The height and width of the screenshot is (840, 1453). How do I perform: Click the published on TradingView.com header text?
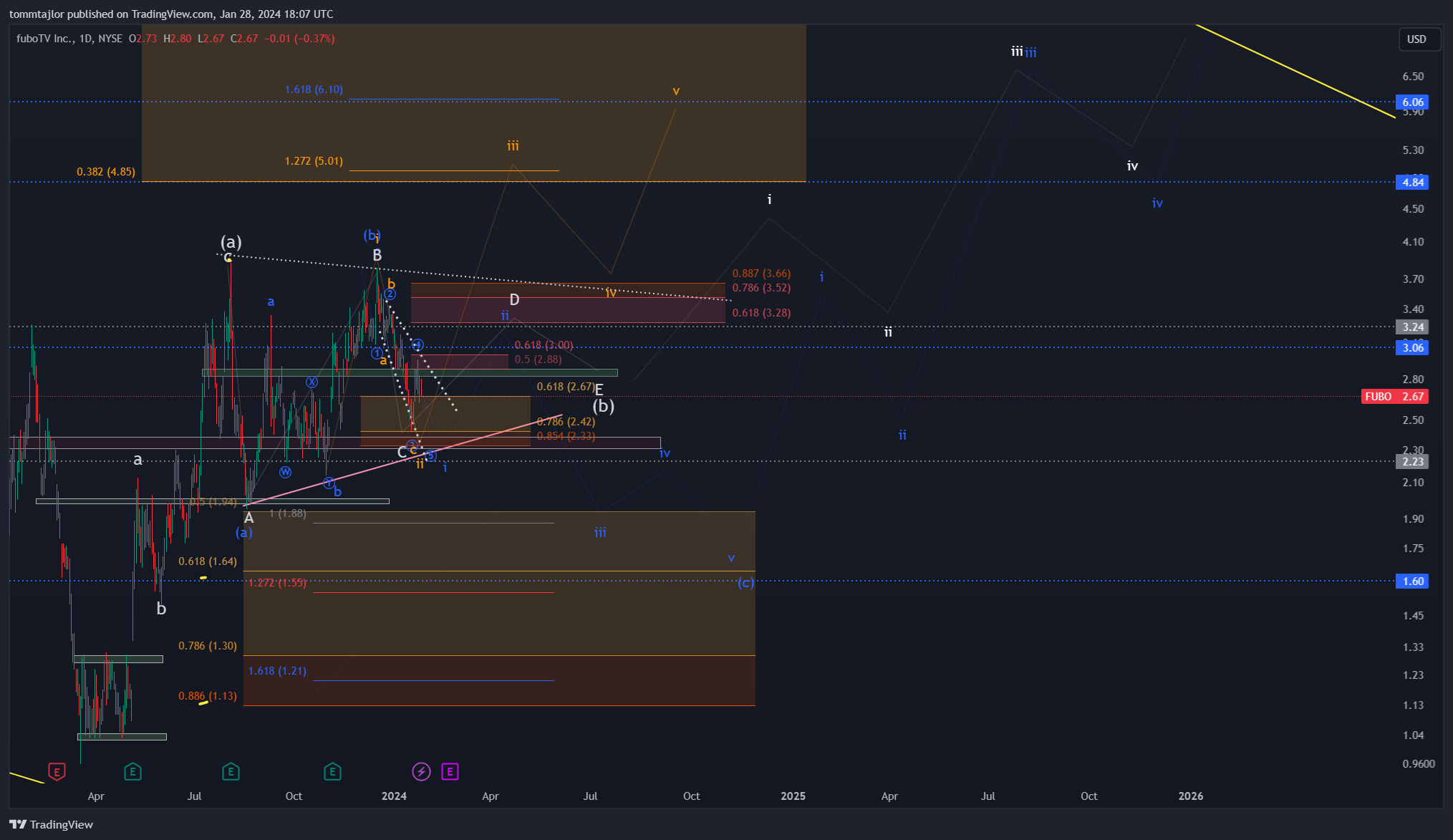(171, 14)
